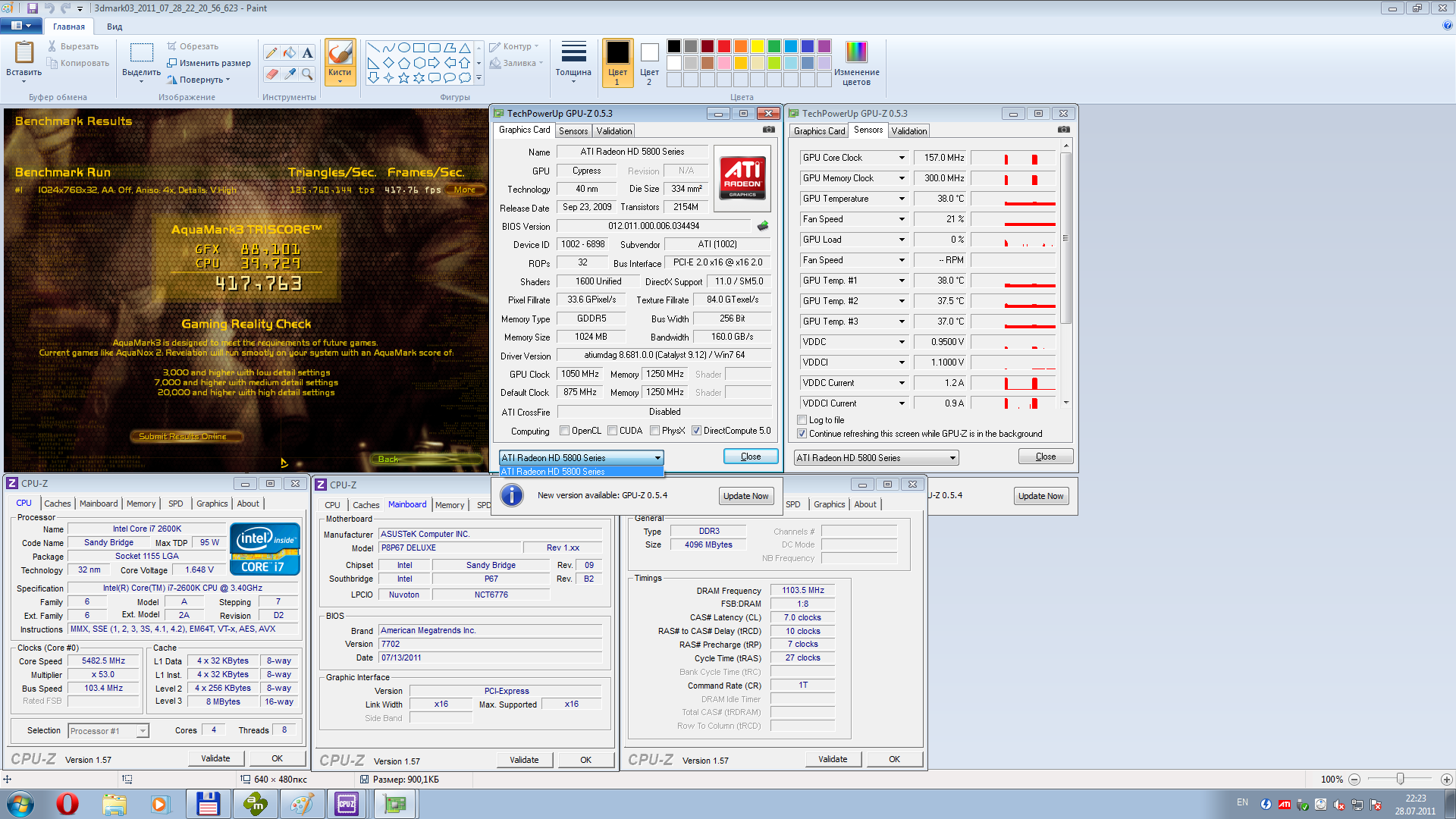Open the Opera browser on the taskbar
This screenshot has width=1456, height=819.
coord(67,804)
